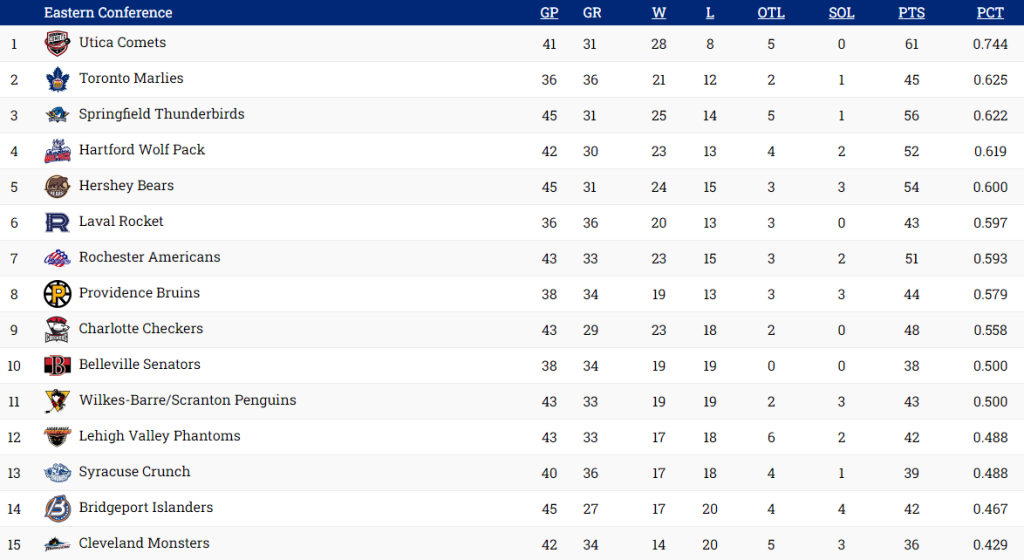This screenshot has height=560, width=1024.
Task: Click the Toronto Marlies maple leaf logo
Action: pyautogui.click(x=57, y=79)
